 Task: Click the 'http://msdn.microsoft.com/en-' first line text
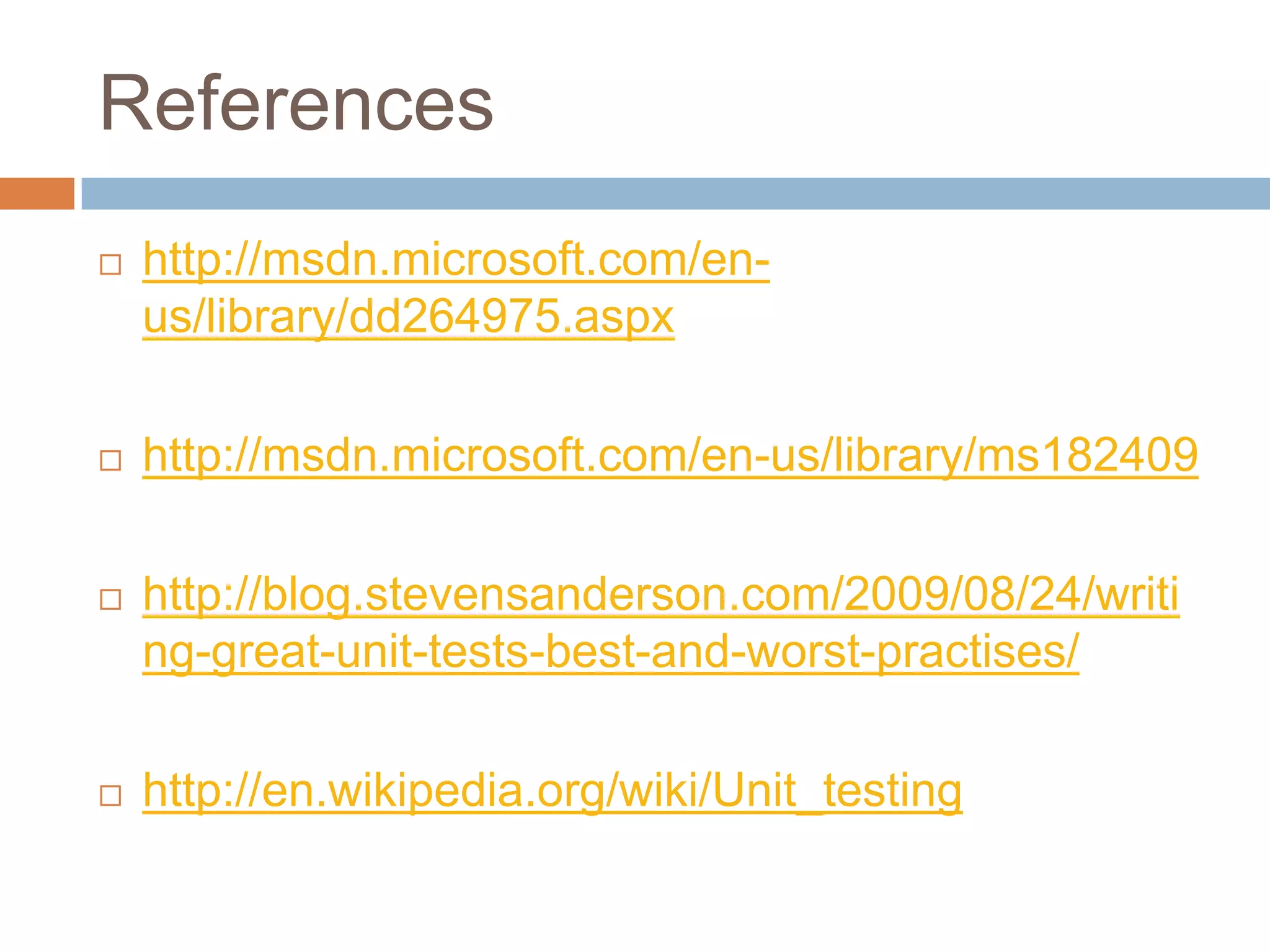456,260
